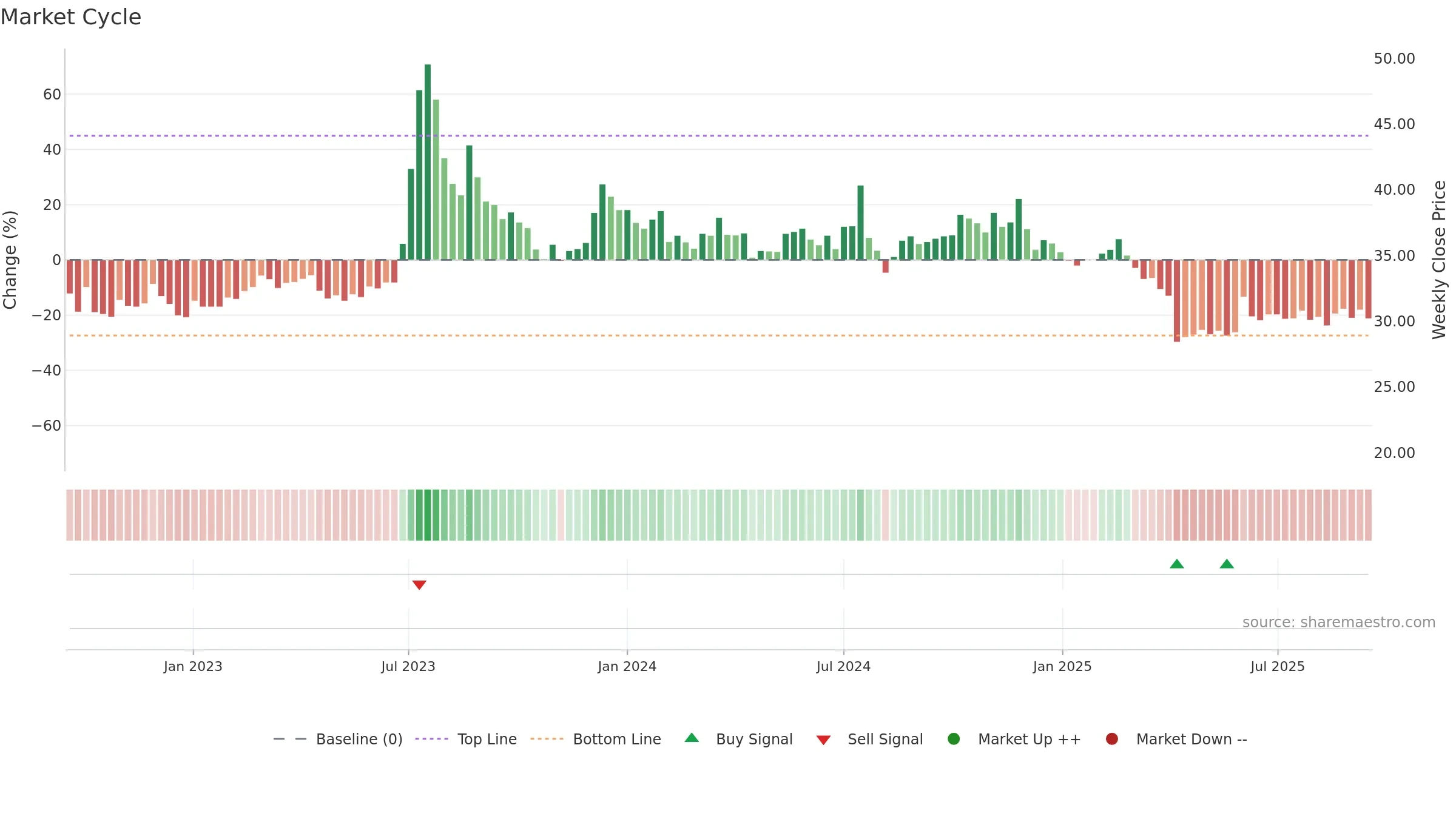Click the −60 tick on the left axis
The height and width of the screenshot is (819, 1456).
pos(47,425)
